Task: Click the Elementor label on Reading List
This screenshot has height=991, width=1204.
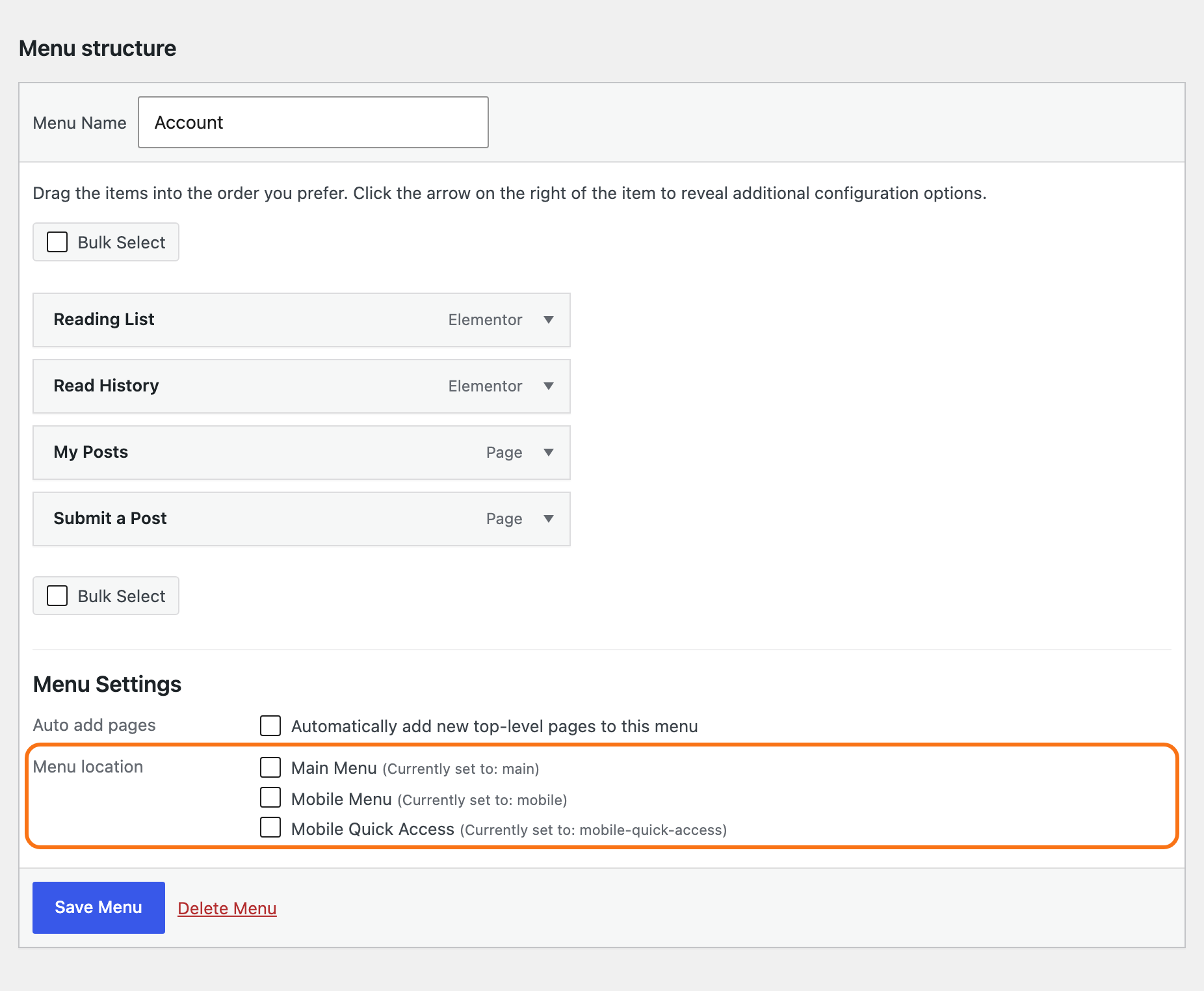Action: 485,320
